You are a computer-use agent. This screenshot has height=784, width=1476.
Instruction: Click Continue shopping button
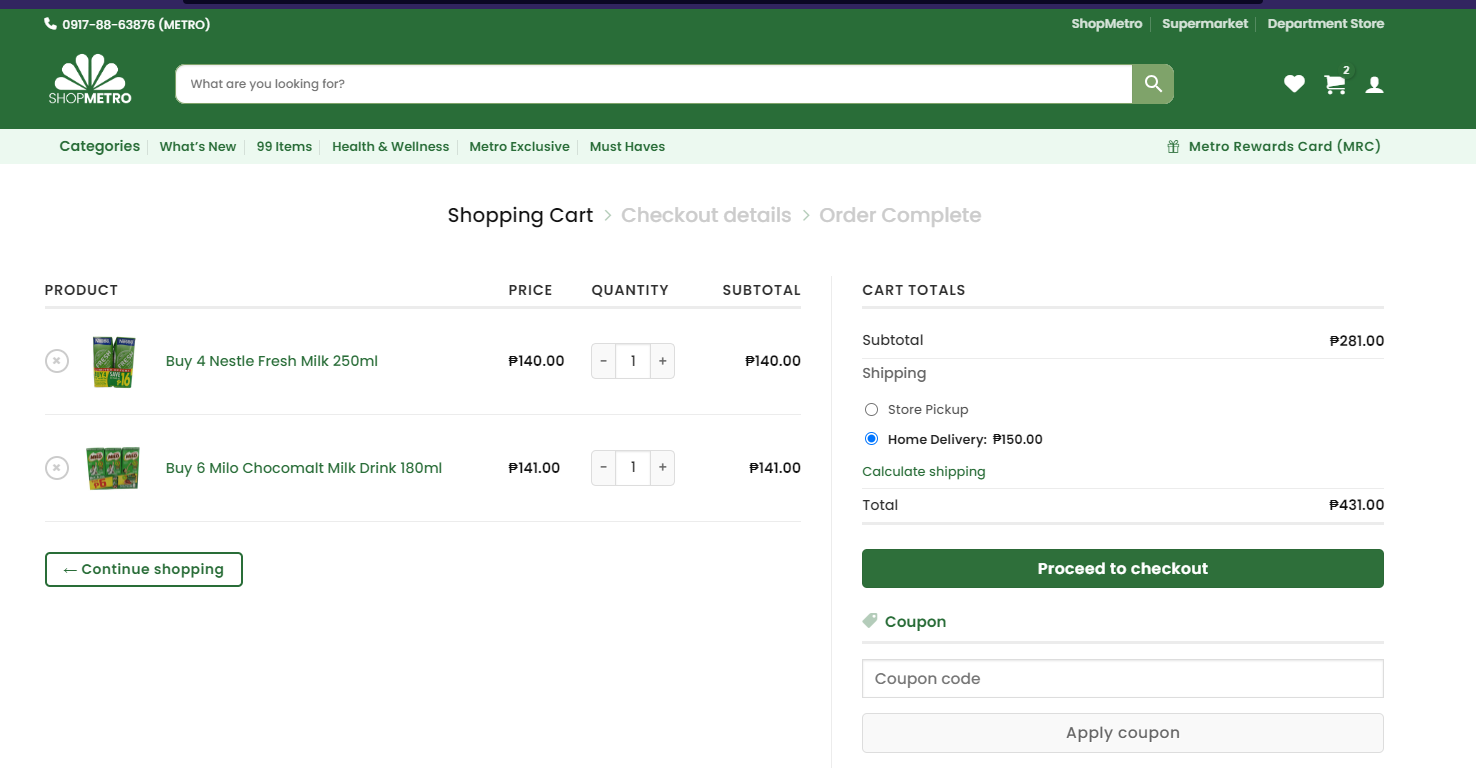pyautogui.click(x=144, y=569)
